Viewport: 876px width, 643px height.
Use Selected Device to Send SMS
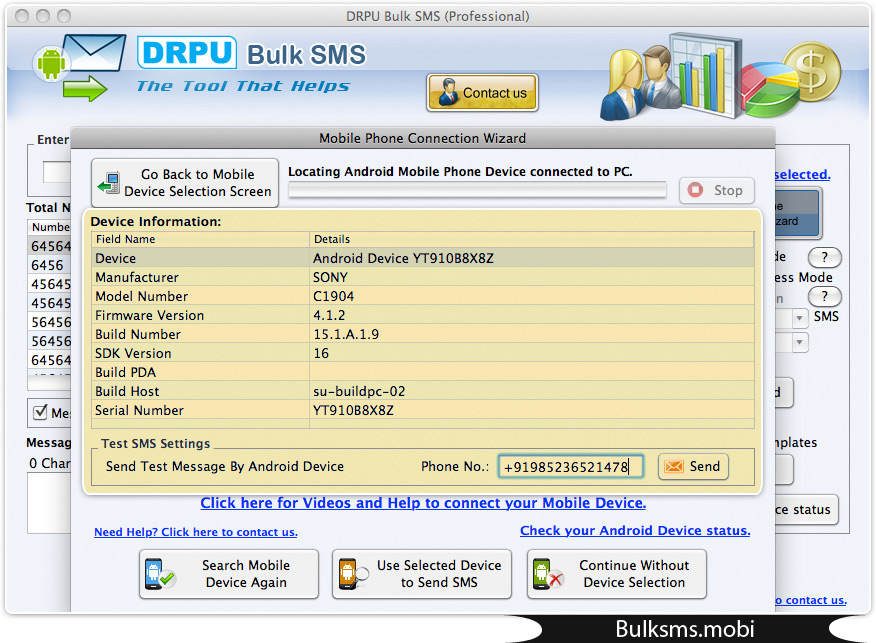coord(422,574)
